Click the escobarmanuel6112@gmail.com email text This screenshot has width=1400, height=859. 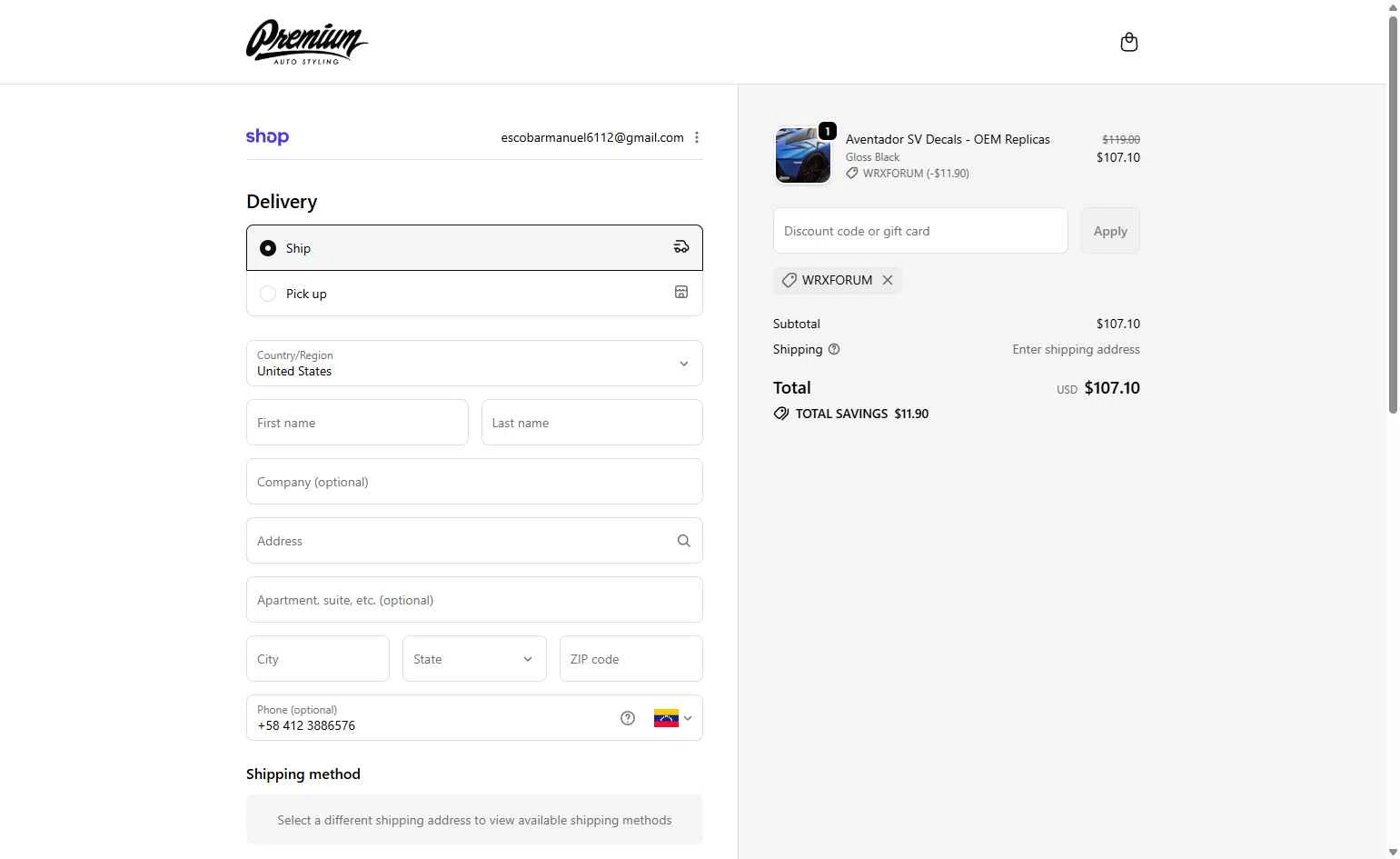[x=592, y=137]
